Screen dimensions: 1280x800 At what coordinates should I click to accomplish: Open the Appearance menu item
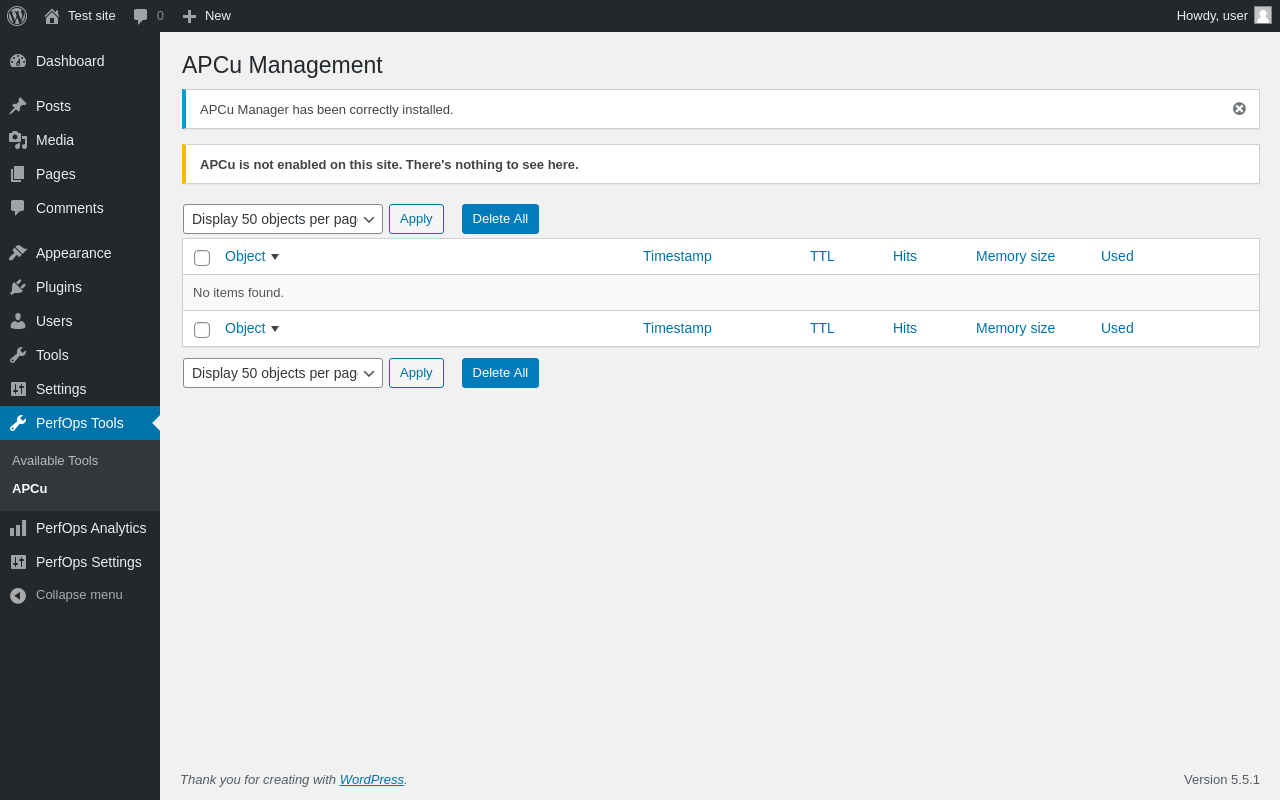click(80, 253)
